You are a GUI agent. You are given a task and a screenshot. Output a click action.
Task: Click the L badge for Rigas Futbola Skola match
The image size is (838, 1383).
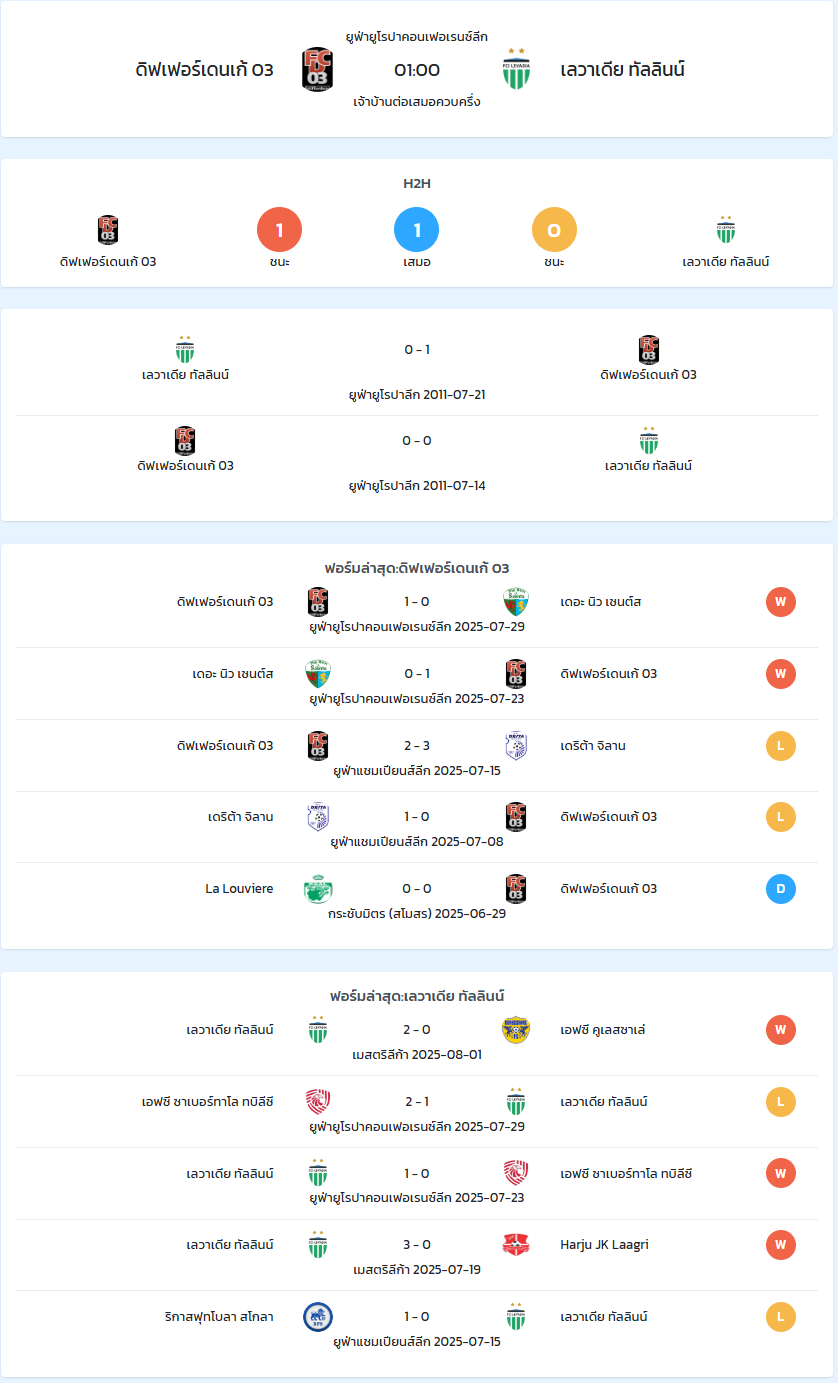pos(781,1317)
